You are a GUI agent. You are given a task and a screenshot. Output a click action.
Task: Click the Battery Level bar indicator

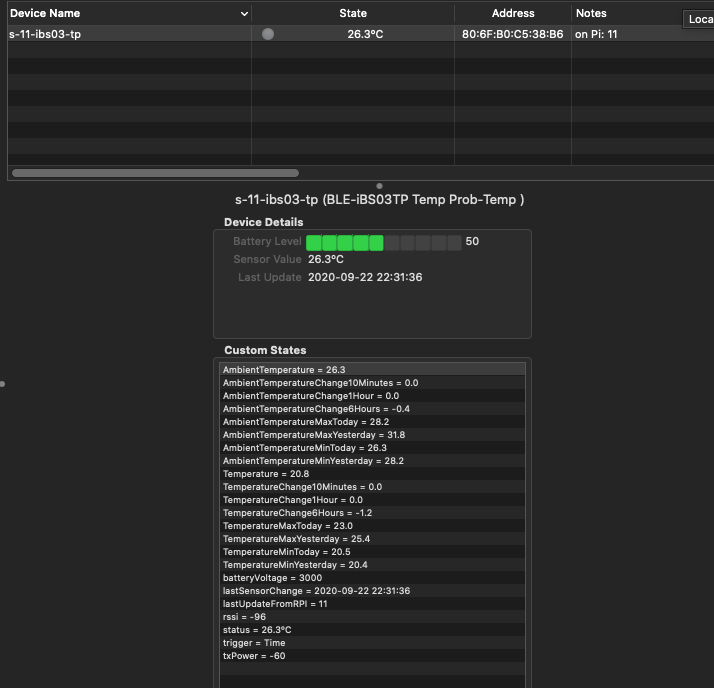pos(384,243)
